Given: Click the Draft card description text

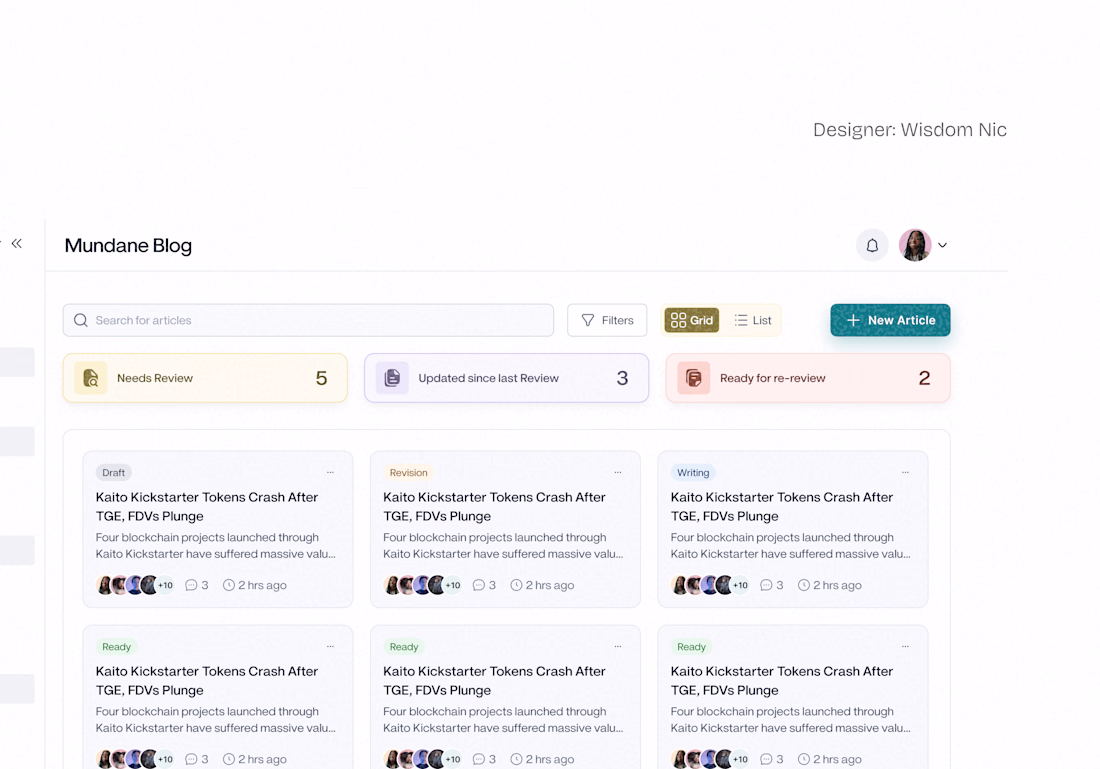Looking at the screenshot, I should click(x=215, y=546).
